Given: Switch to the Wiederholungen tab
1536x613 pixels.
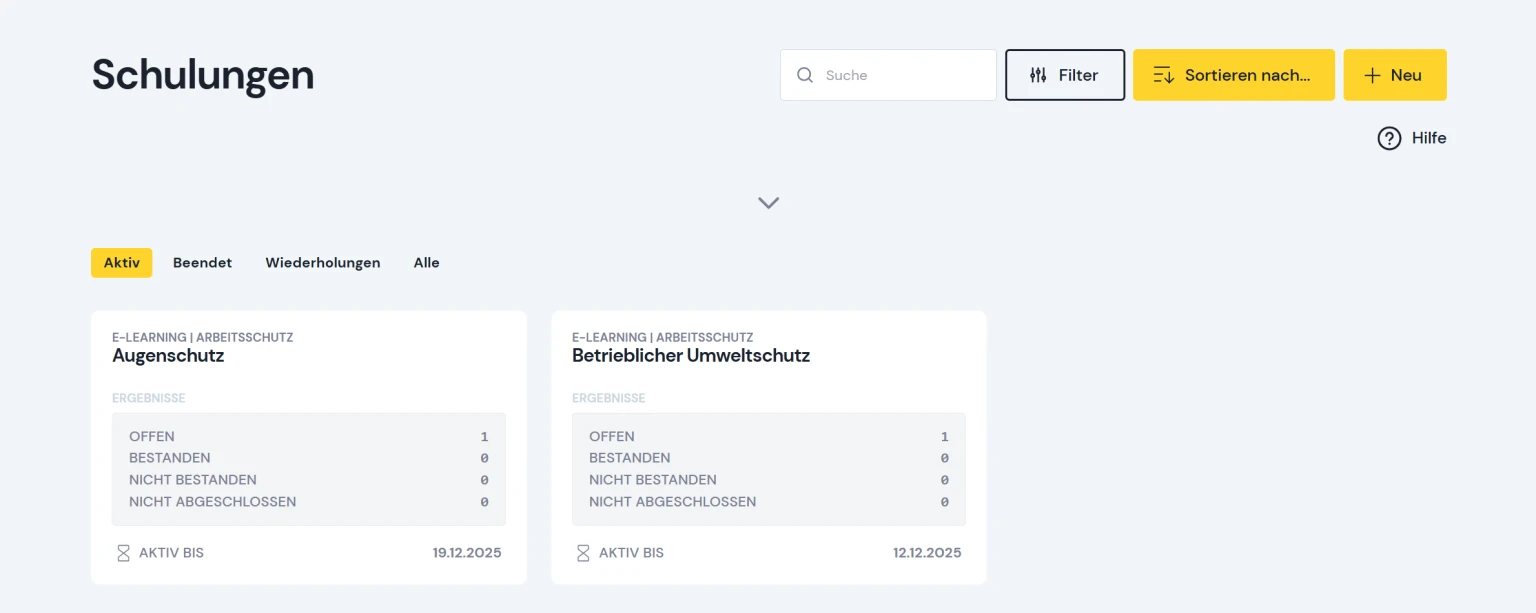Looking at the screenshot, I should pyautogui.click(x=323, y=263).
